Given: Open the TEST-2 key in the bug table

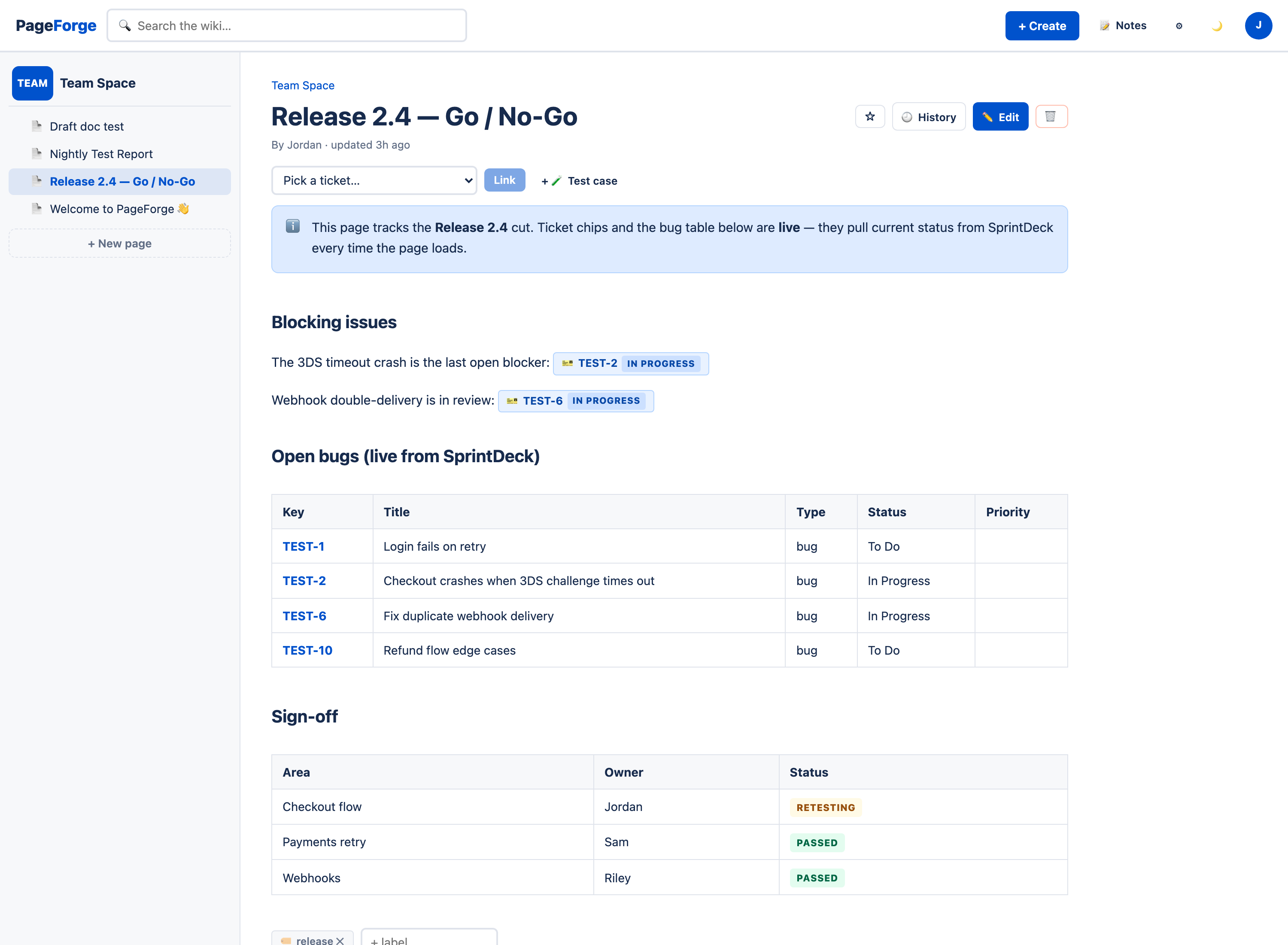Looking at the screenshot, I should (x=304, y=581).
